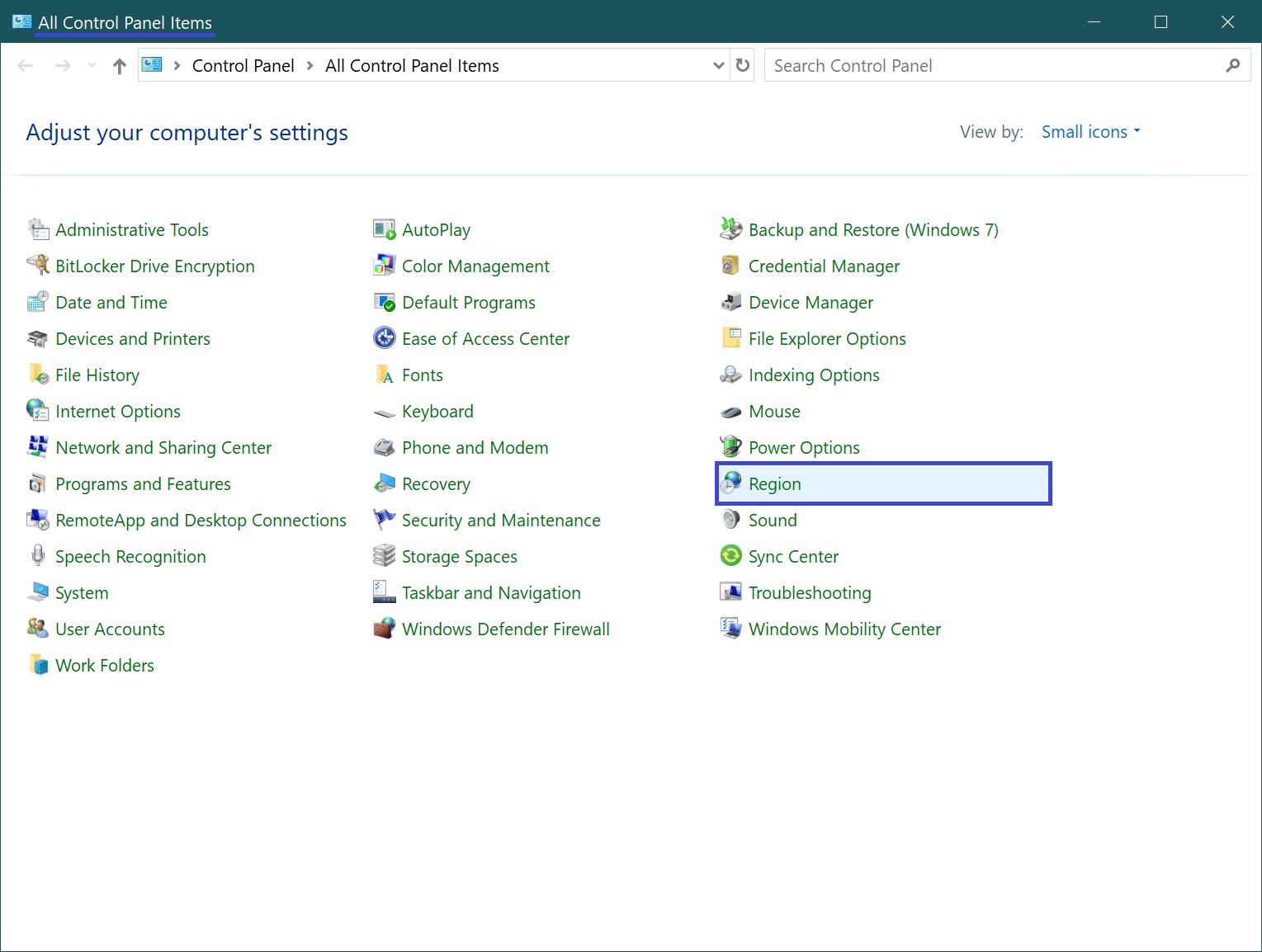Click the Devices and Printers icon

tap(38, 338)
